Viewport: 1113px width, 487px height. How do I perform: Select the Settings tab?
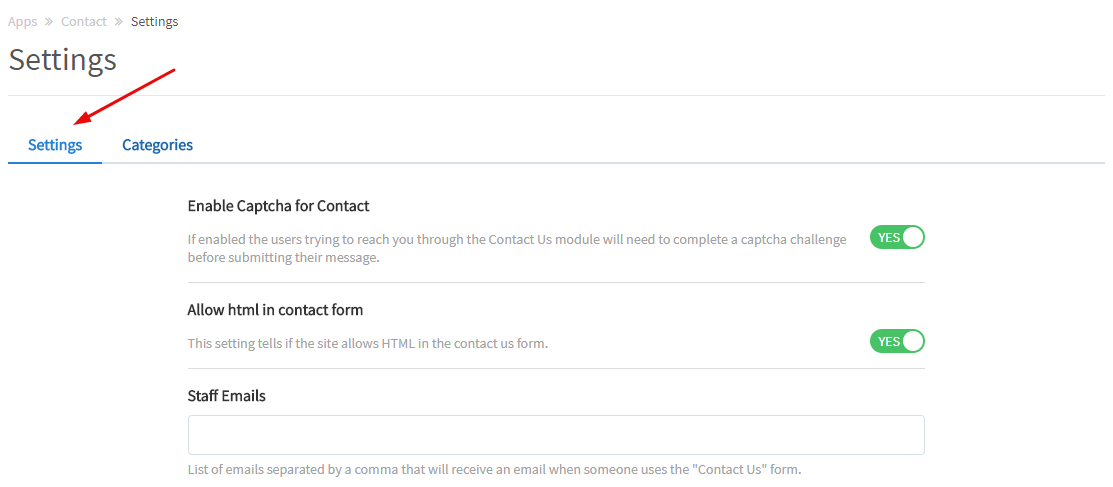(x=55, y=145)
